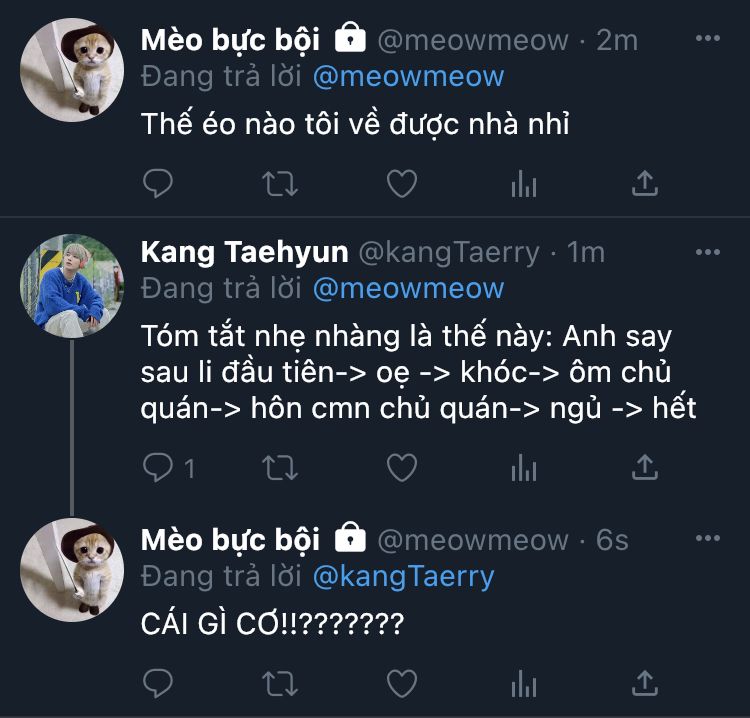Like the 'CÁI GÌ CƠ' tweet
The image size is (750, 718).
401,683
